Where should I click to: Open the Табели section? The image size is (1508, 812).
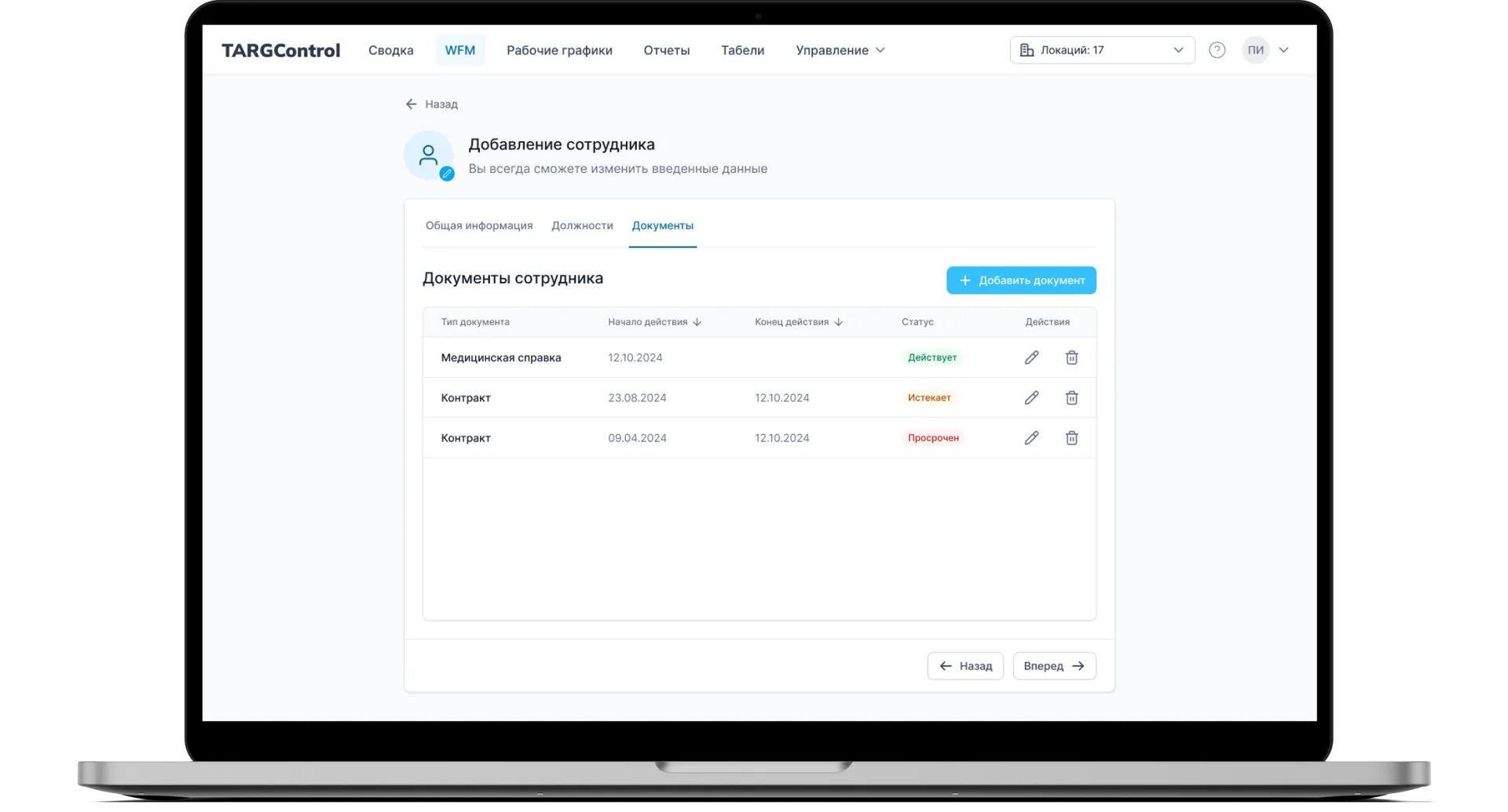tap(742, 50)
